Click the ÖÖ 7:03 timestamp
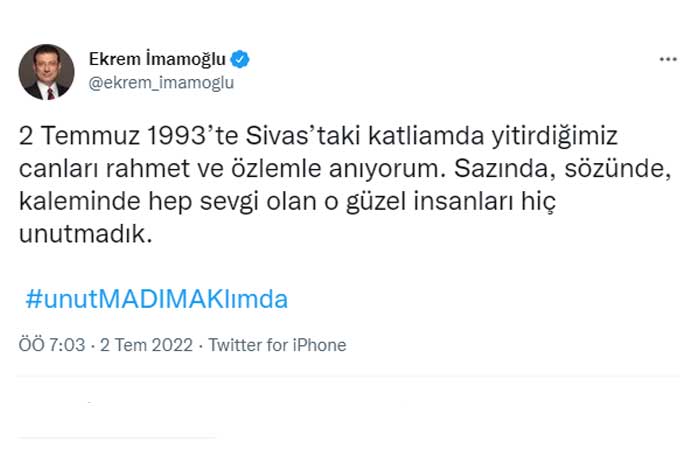This screenshot has height=450, width=690. (x=51, y=346)
